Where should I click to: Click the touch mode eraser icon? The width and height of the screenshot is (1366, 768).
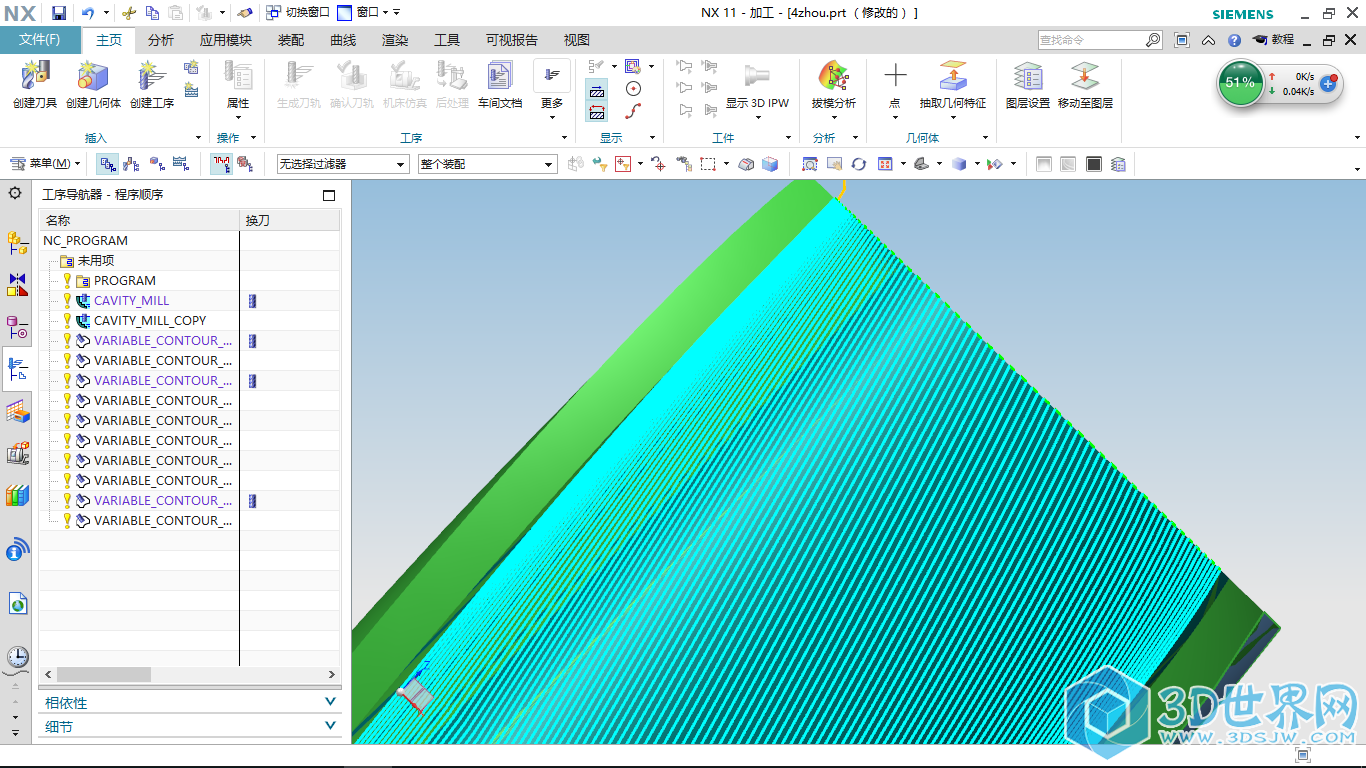[x=245, y=13]
